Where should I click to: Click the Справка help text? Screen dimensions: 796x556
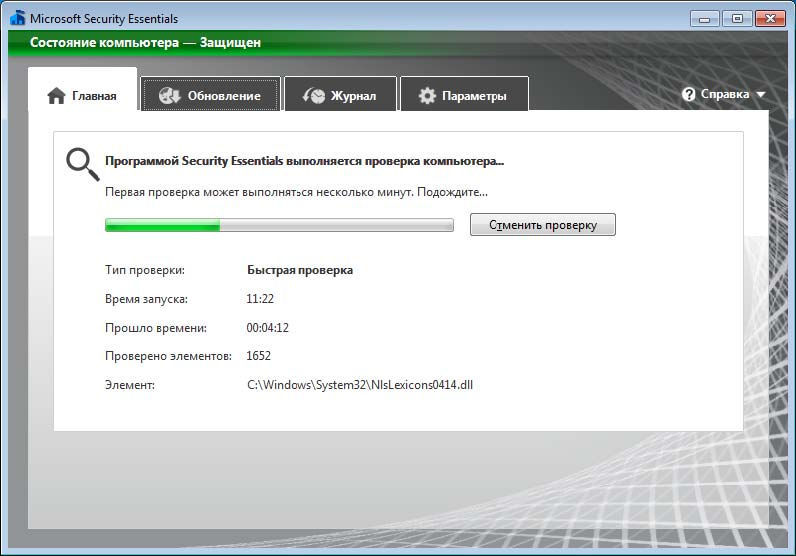[x=724, y=94]
